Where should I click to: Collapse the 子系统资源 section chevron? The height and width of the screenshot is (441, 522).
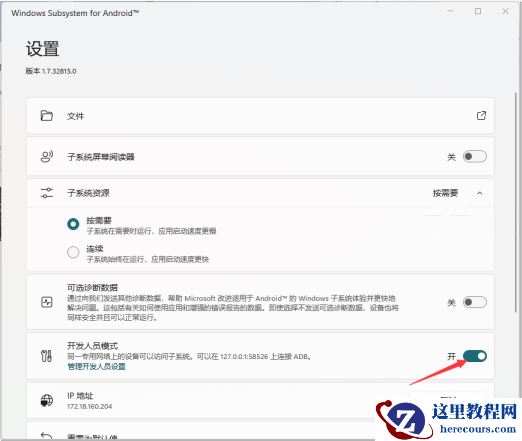[x=479, y=193]
